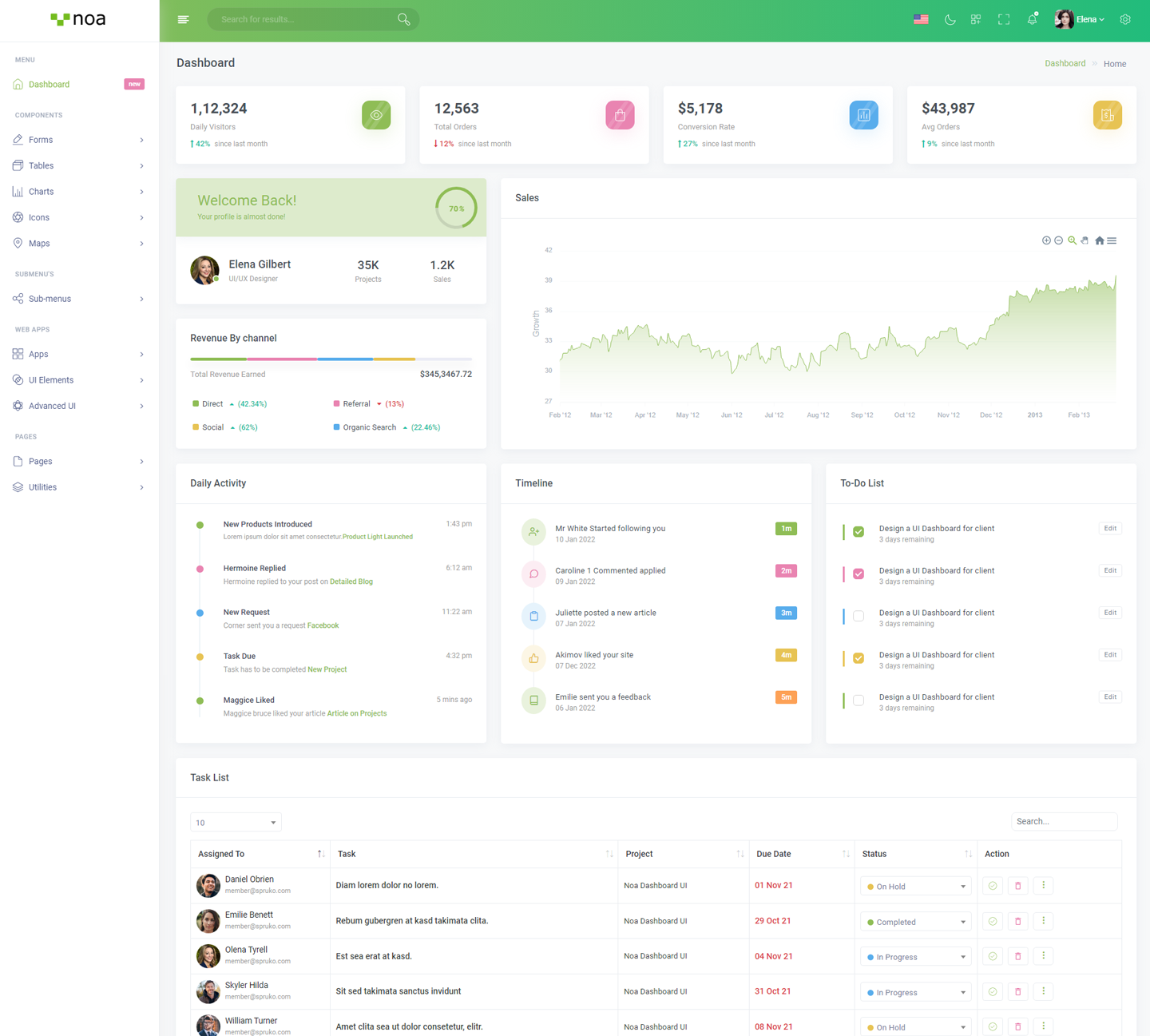Open the Facebook link in New Request
Screen dimensions: 1150x1036
click(x=323, y=625)
